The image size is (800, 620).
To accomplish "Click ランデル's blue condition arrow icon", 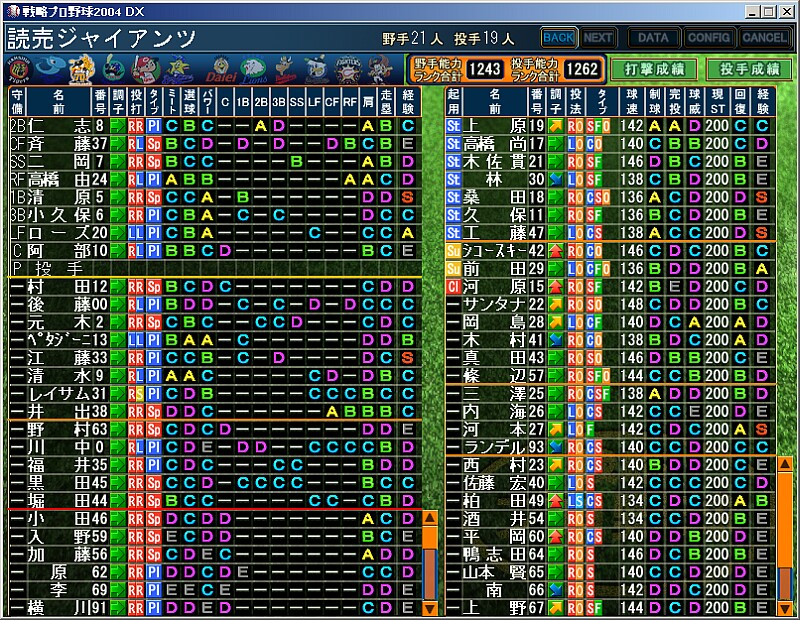I will [x=556, y=448].
